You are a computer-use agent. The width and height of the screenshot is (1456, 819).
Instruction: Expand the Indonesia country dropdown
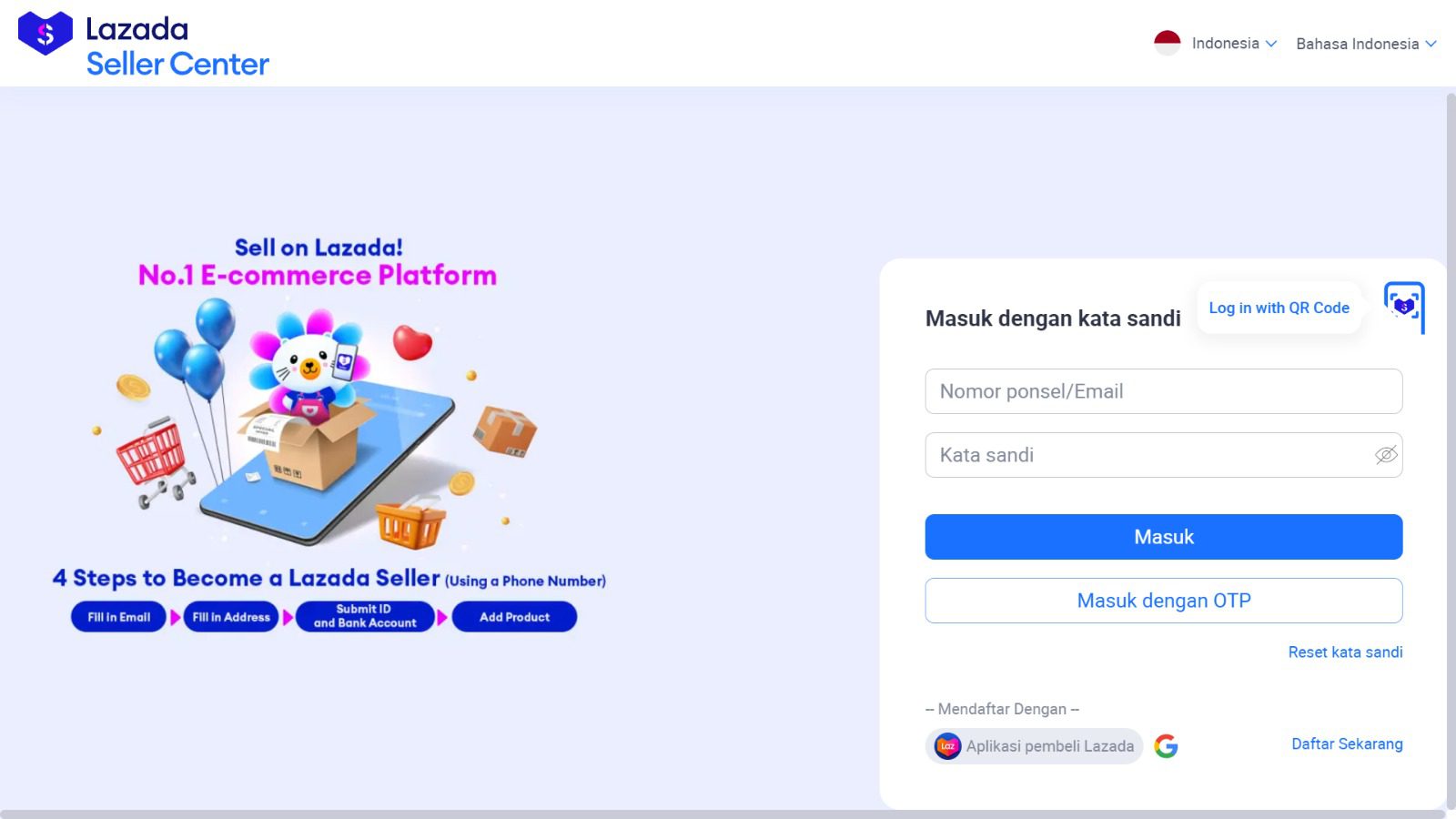[x=1271, y=43]
